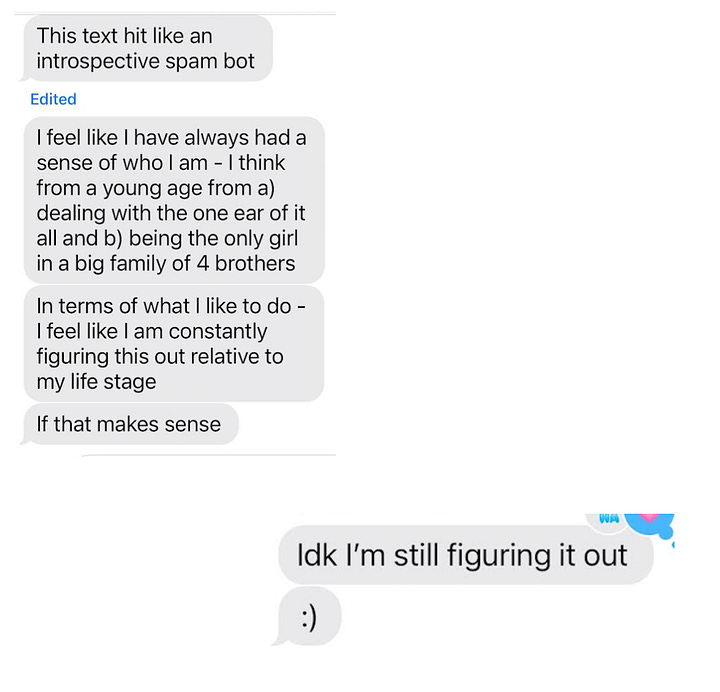Click the phrase '4 brothers' in the message
The height and width of the screenshot is (692, 720).
click(x=246, y=264)
